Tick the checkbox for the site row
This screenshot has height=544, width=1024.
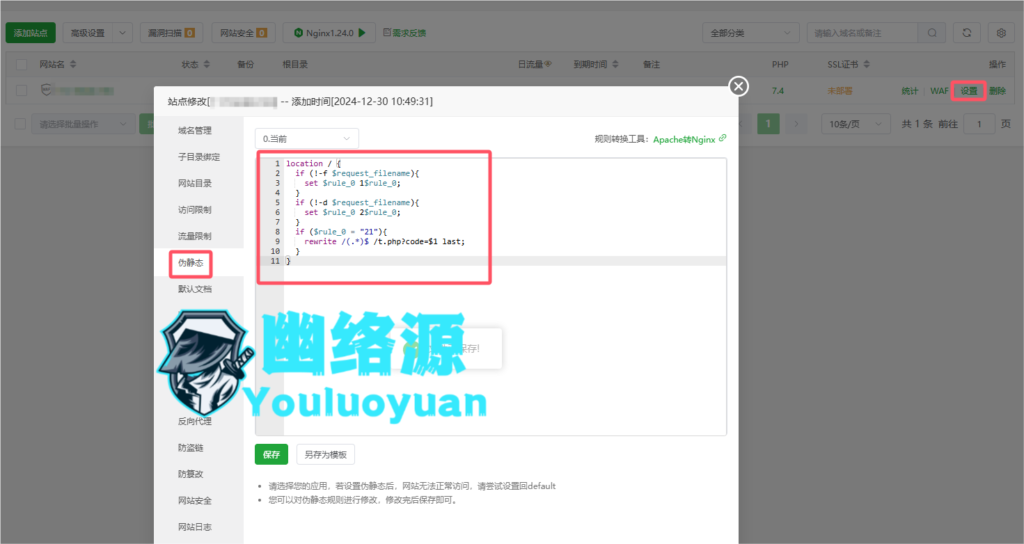[22, 91]
